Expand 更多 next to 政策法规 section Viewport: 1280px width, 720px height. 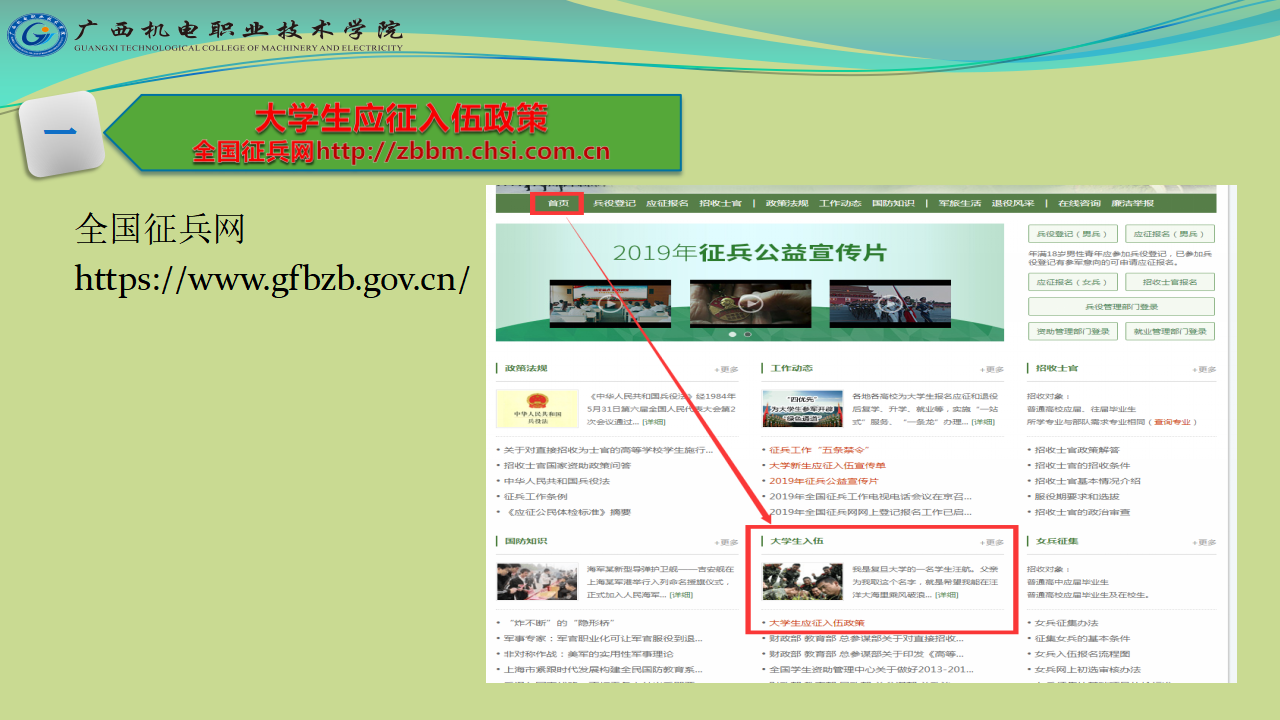(x=726, y=370)
